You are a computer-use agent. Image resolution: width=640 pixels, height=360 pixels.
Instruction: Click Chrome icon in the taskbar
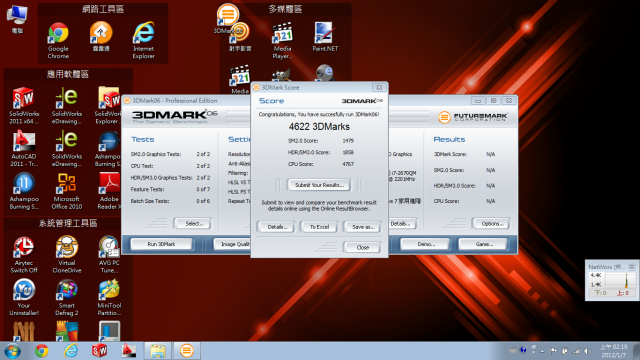tap(41, 351)
